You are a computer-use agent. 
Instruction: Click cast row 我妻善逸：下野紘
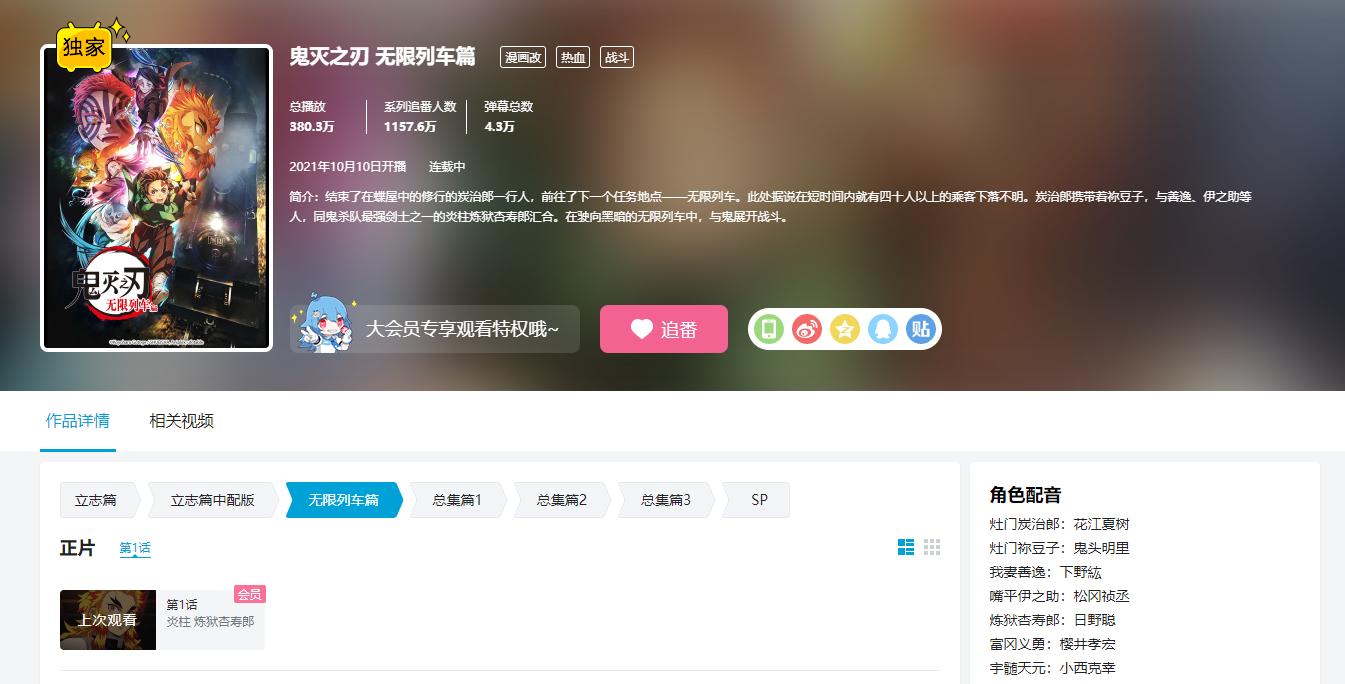click(x=1045, y=572)
